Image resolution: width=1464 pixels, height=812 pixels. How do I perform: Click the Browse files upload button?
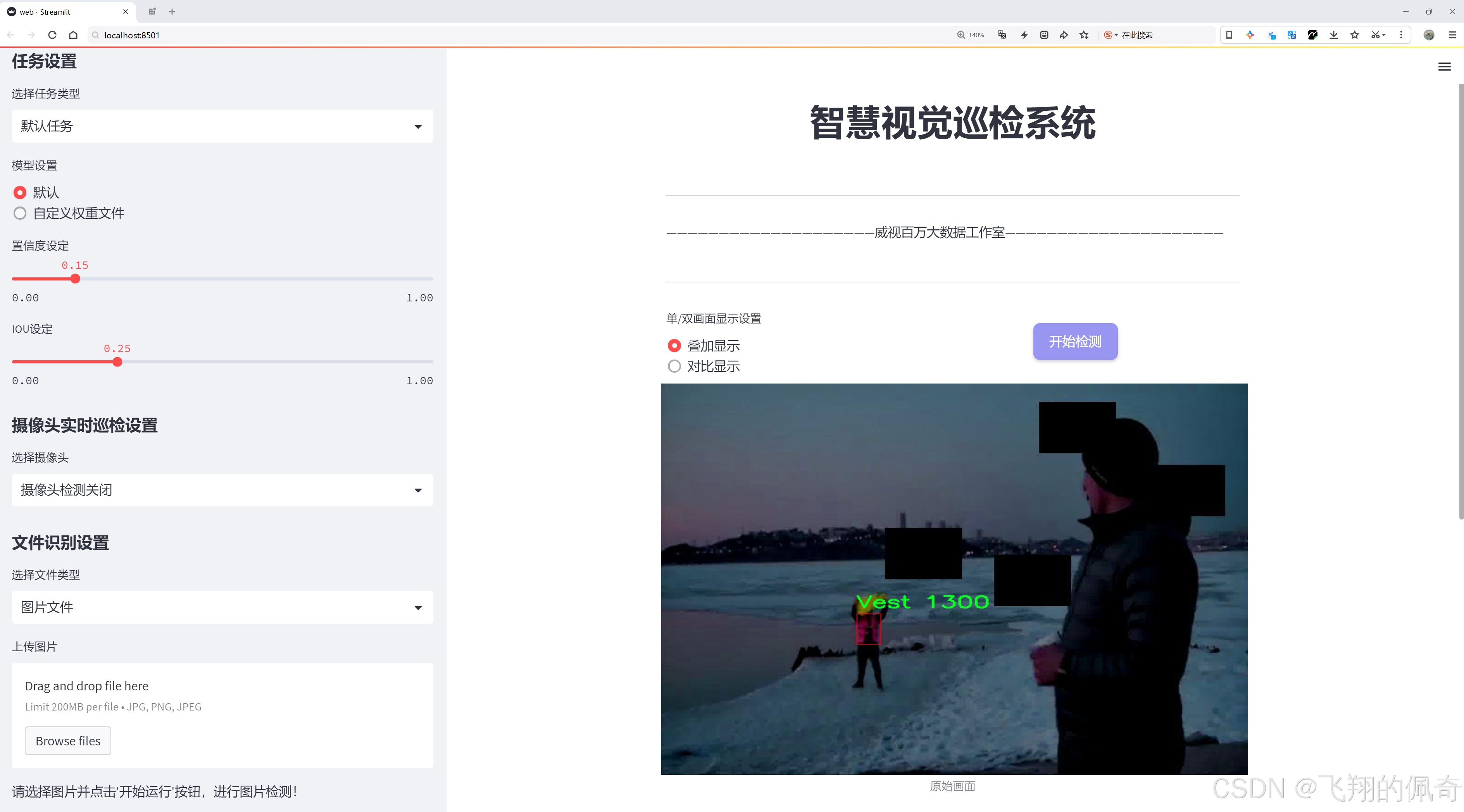pyautogui.click(x=67, y=740)
